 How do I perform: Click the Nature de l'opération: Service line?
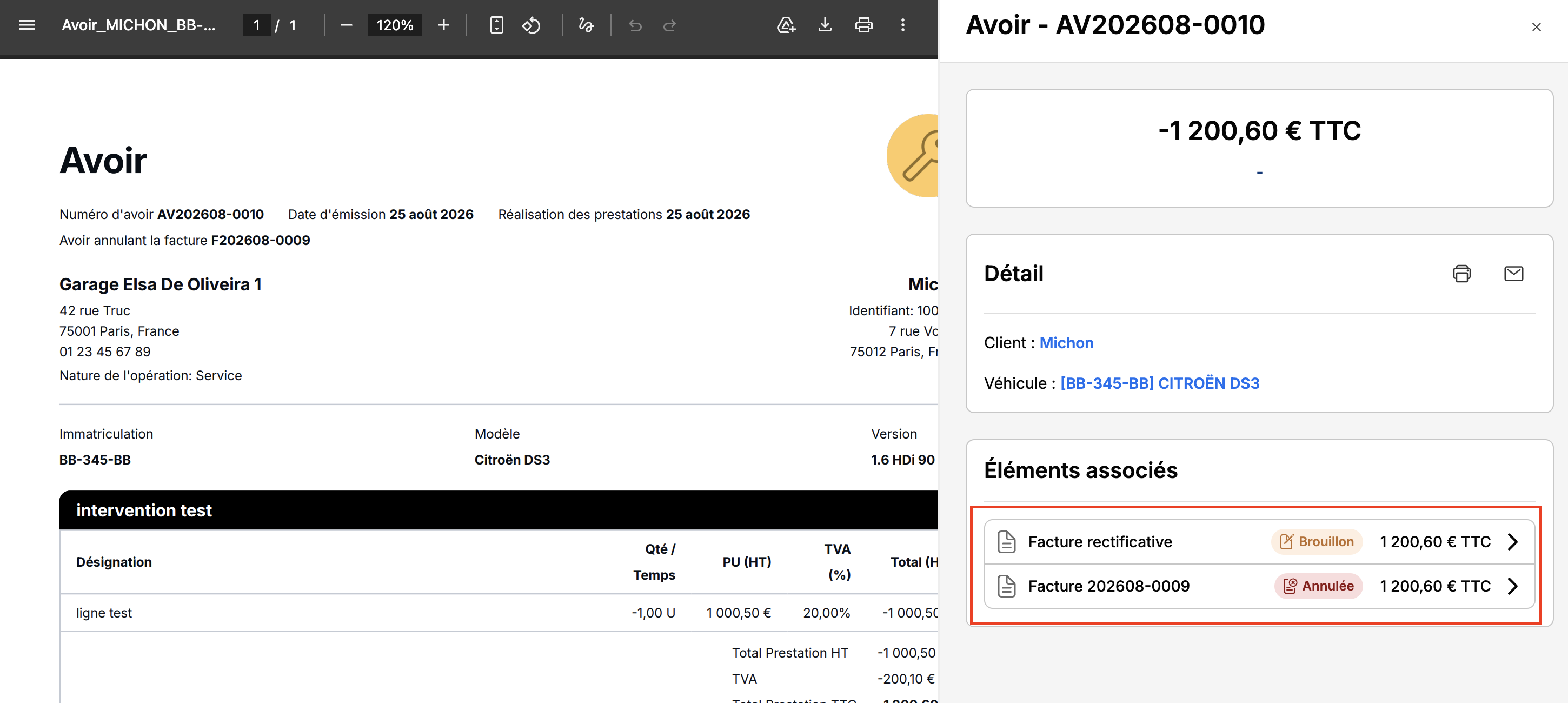pos(150,375)
